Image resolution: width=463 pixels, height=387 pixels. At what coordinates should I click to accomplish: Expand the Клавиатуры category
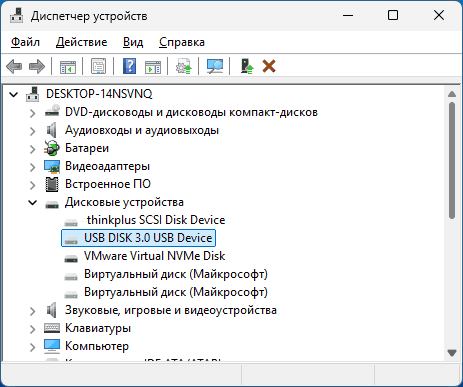tap(32, 329)
